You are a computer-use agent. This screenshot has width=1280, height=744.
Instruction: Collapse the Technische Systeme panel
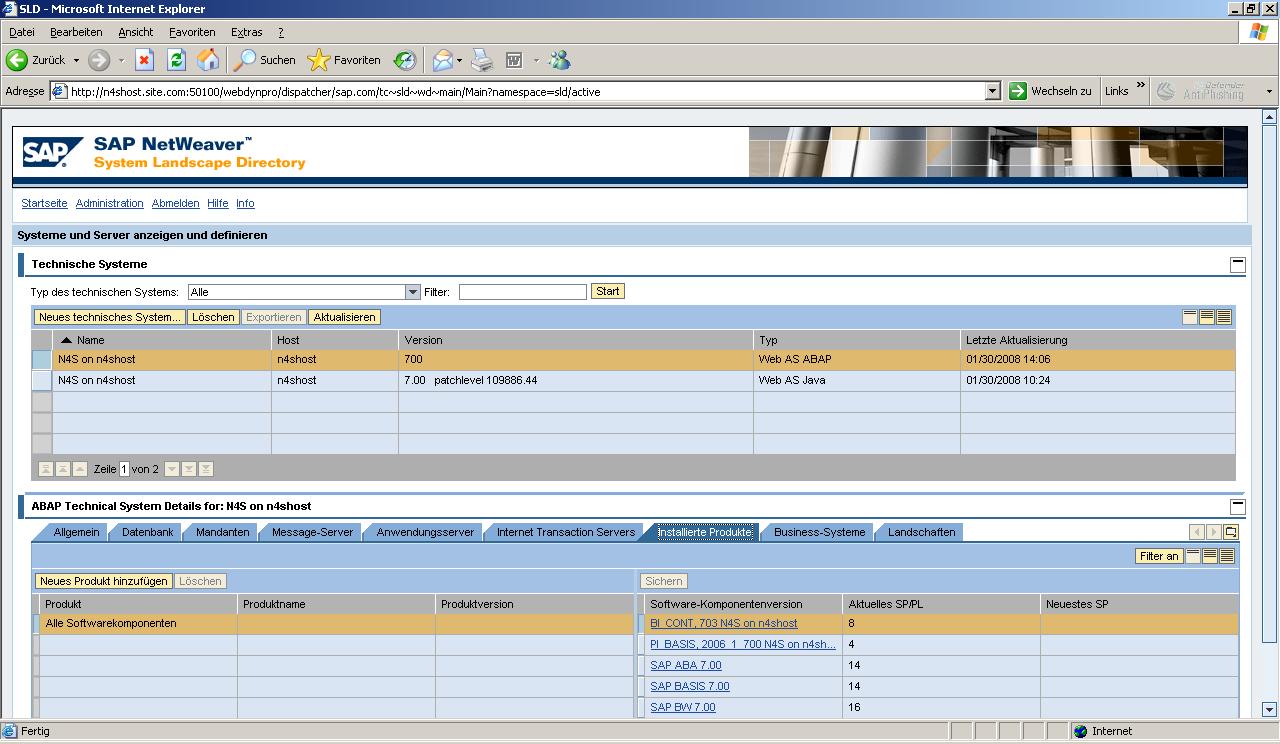pyautogui.click(x=1237, y=265)
